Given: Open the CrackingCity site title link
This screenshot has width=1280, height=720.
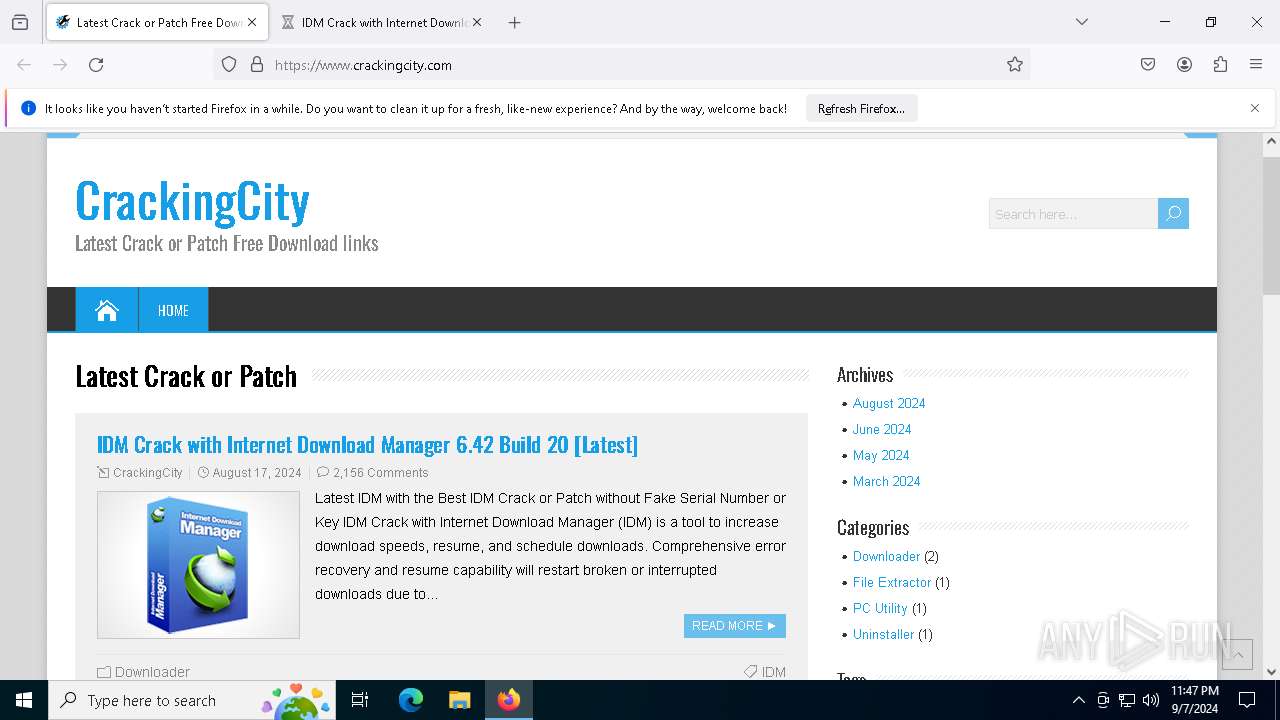Looking at the screenshot, I should (x=192, y=201).
